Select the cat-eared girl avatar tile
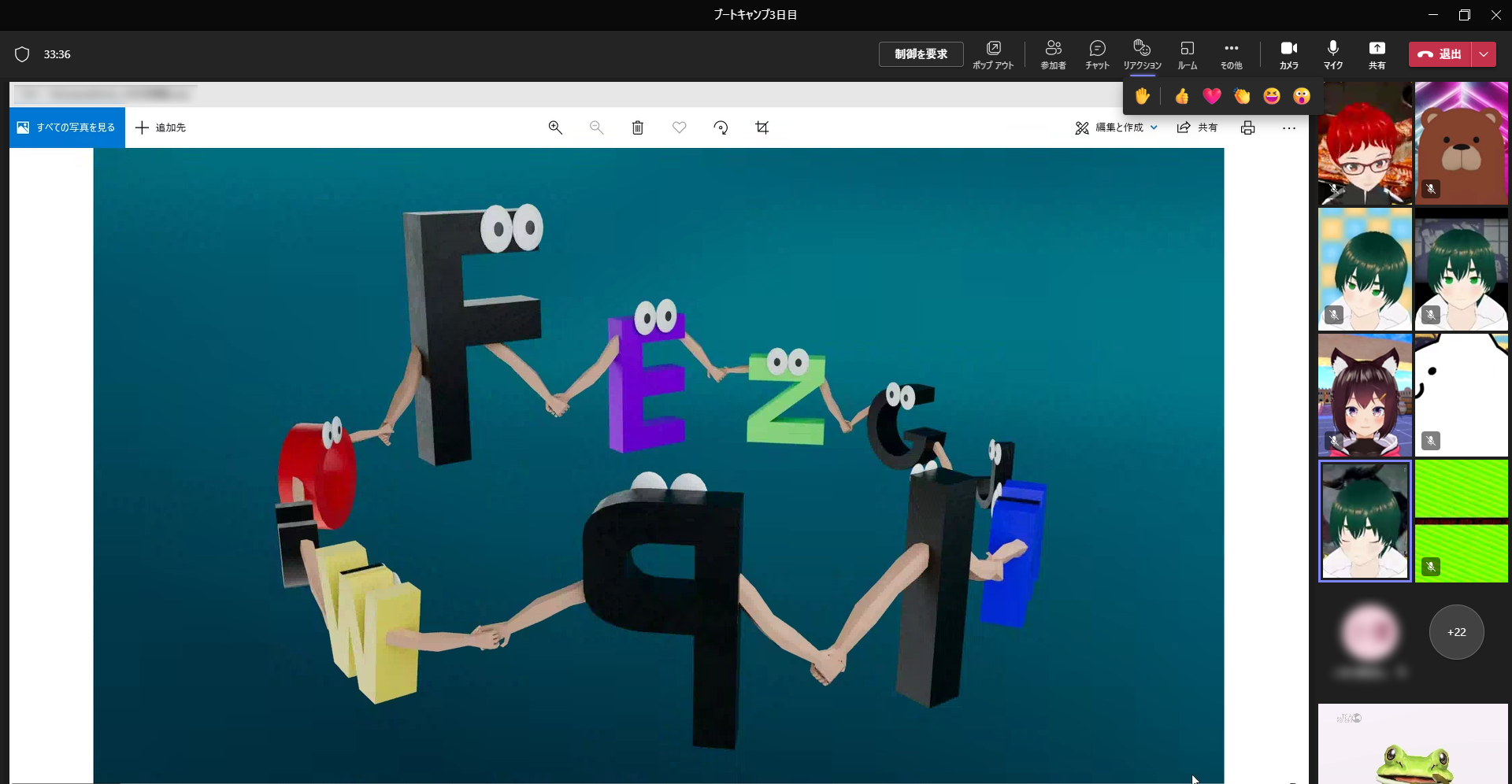This screenshot has width=1512, height=784. coord(1365,395)
